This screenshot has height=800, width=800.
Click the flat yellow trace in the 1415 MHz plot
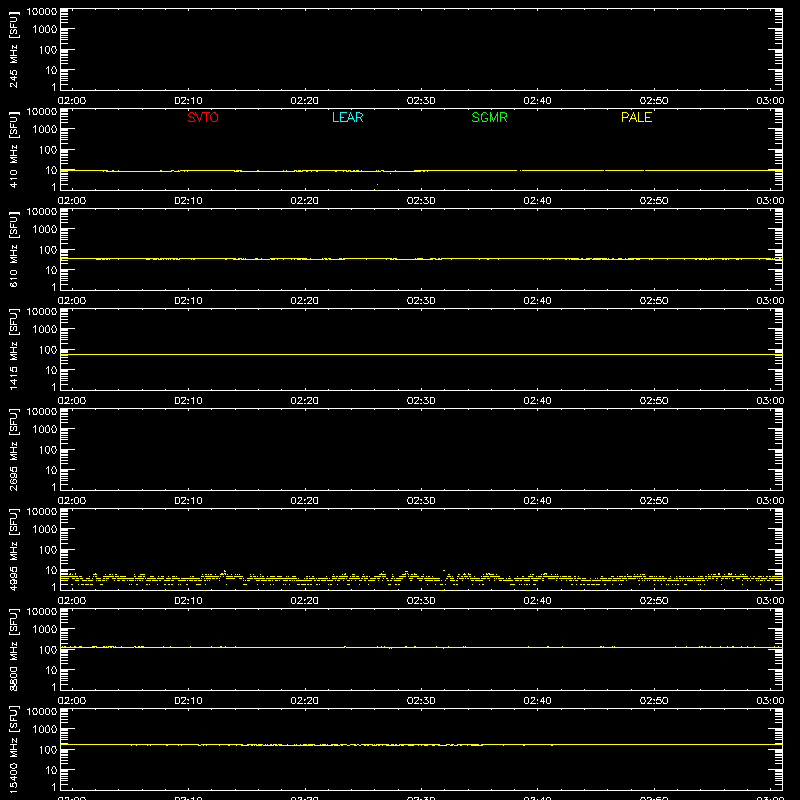click(x=421, y=354)
